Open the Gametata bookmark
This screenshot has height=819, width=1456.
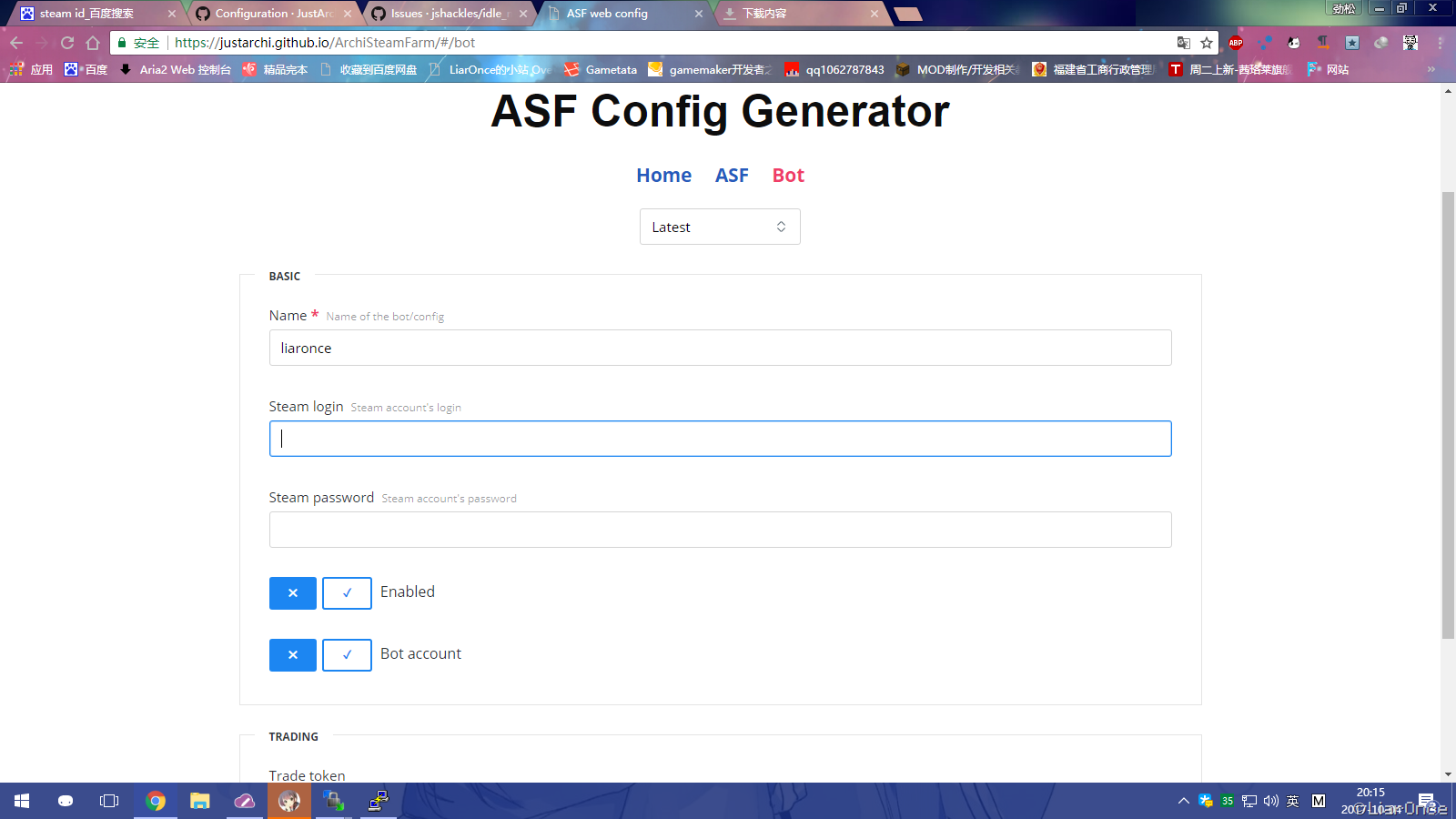coord(601,69)
